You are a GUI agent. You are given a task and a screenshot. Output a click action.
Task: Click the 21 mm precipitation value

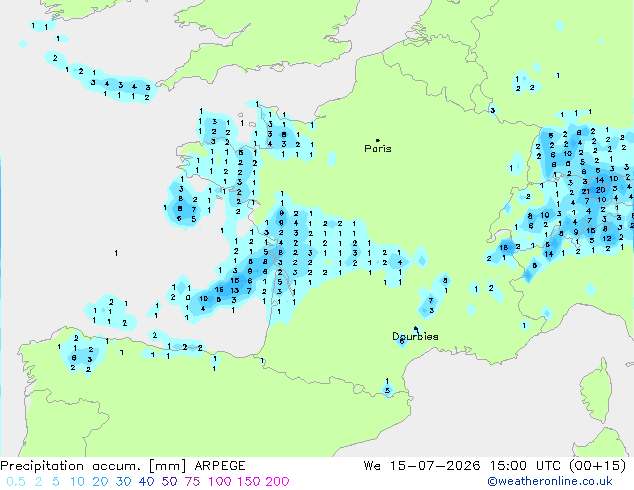pyautogui.click(x=585, y=192)
